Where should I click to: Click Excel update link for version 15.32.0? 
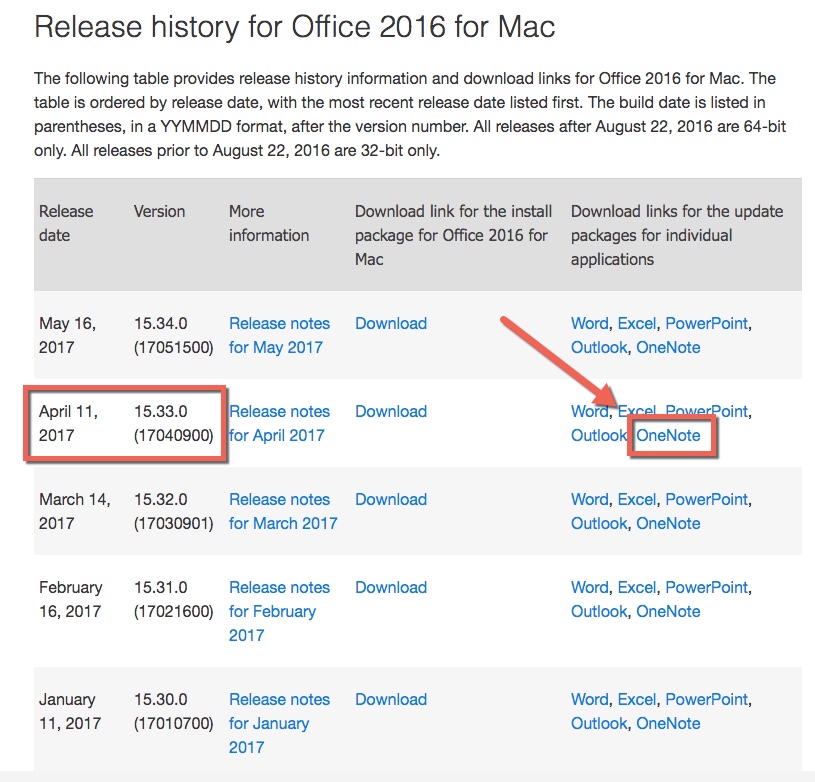pyautogui.click(x=637, y=499)
